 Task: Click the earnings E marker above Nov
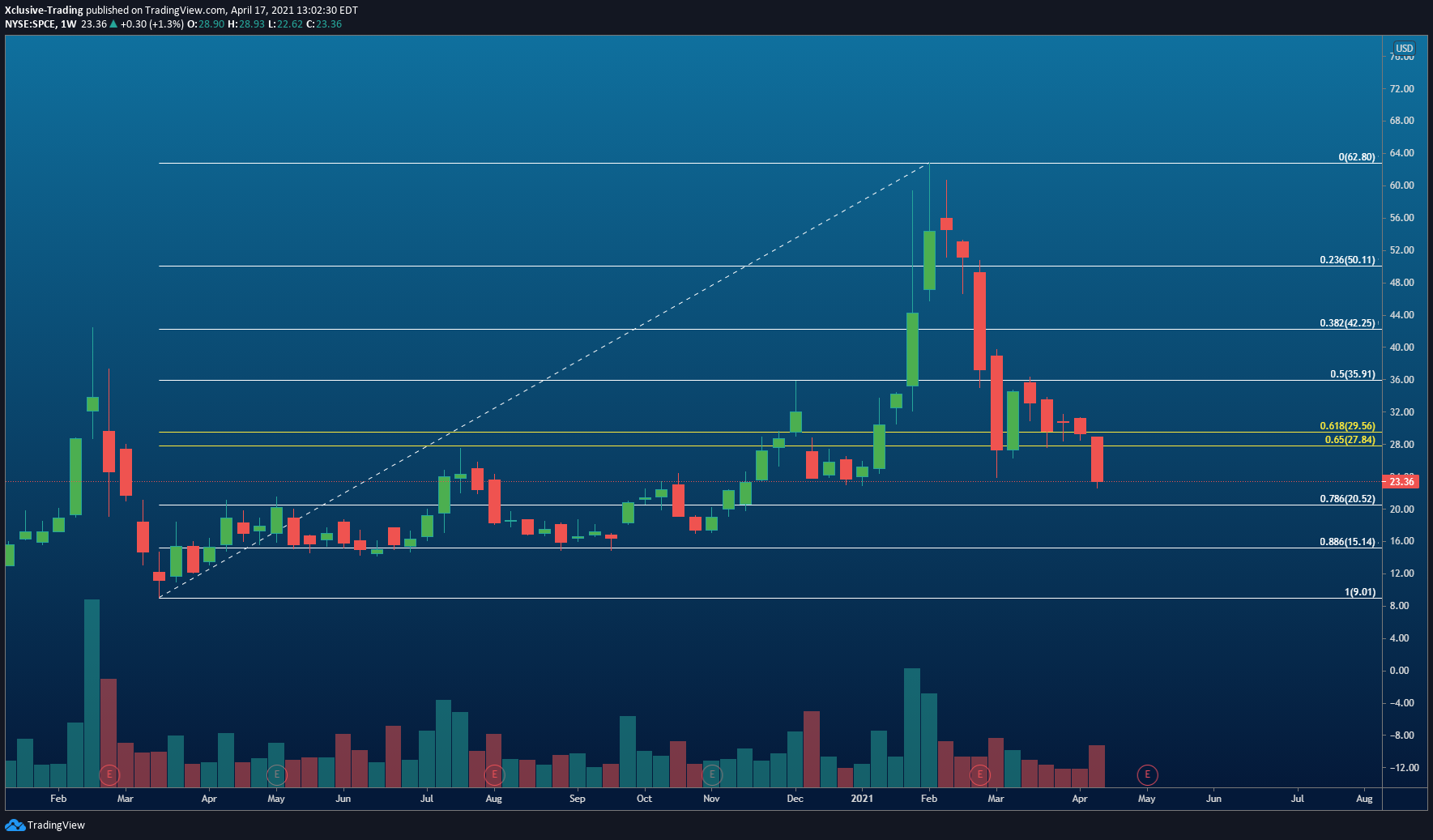pos(711,775)
